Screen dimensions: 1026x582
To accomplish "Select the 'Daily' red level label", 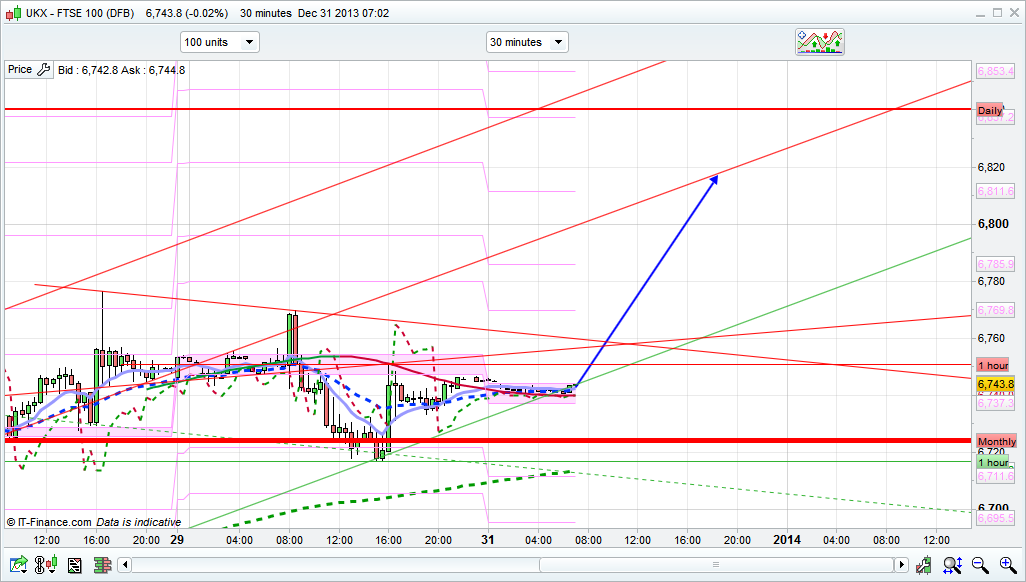I will (x=990, y=110).
